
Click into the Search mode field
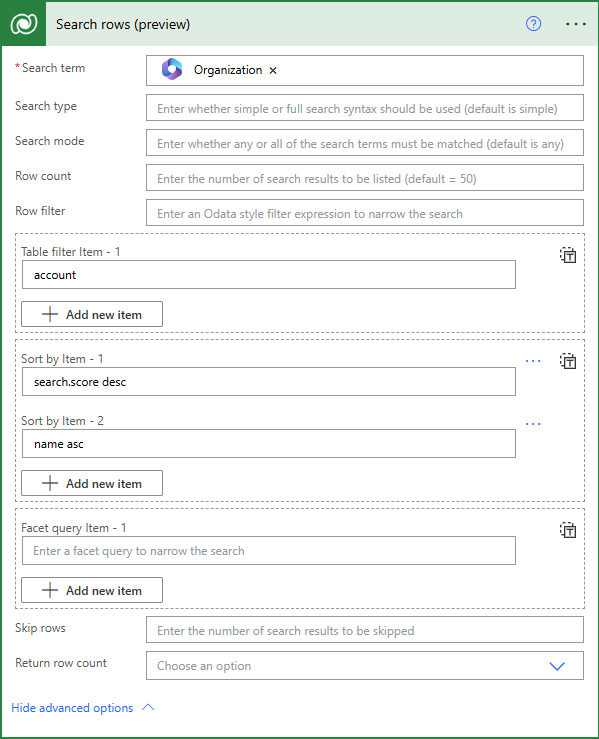[x=365, y=142]
